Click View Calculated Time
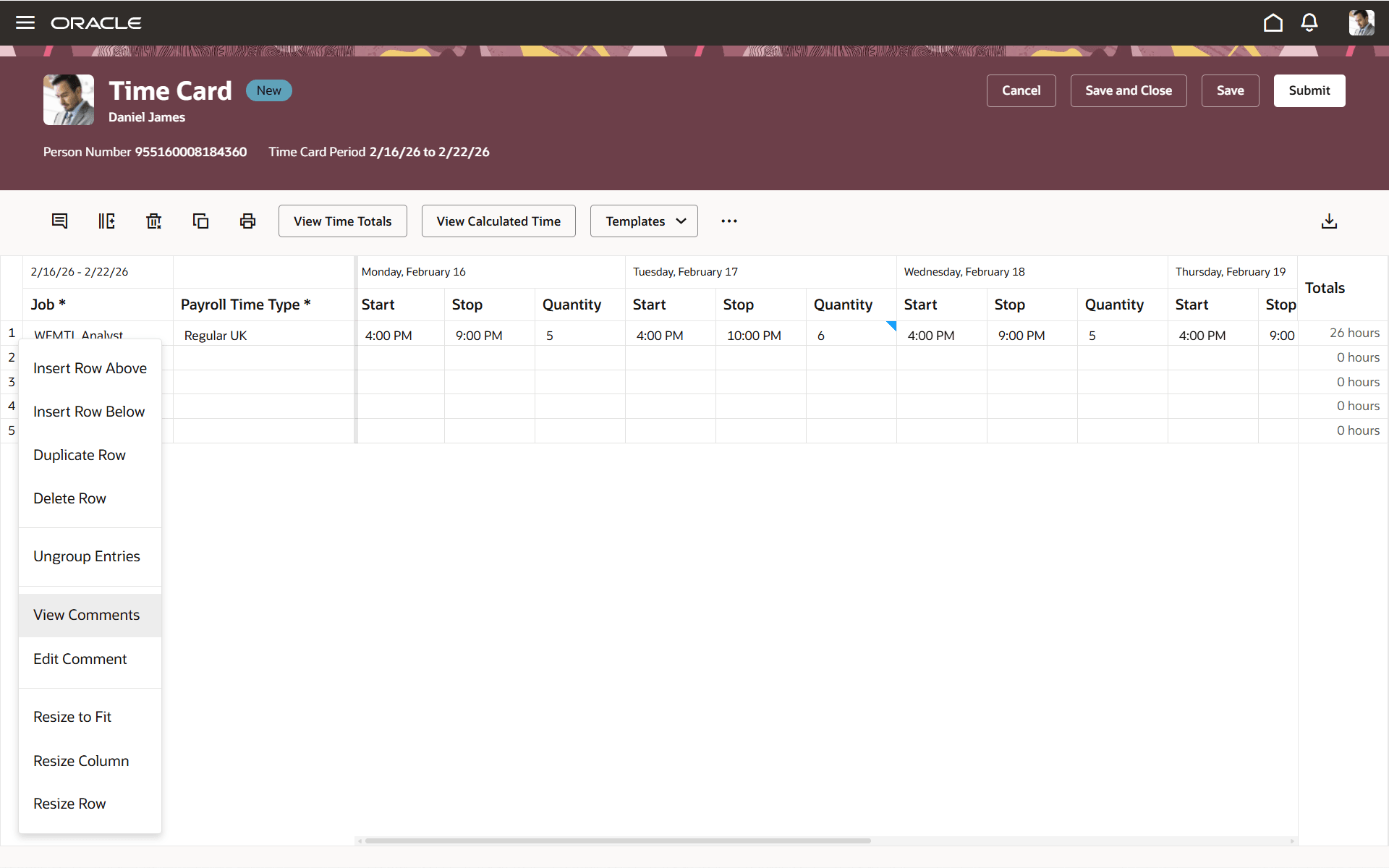The height and width of the screenshot is (868, 1389). [498, 221]
